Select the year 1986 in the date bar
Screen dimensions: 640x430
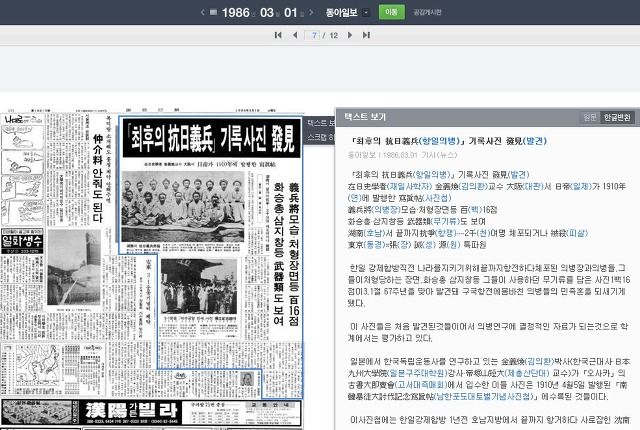click(236, 12)
